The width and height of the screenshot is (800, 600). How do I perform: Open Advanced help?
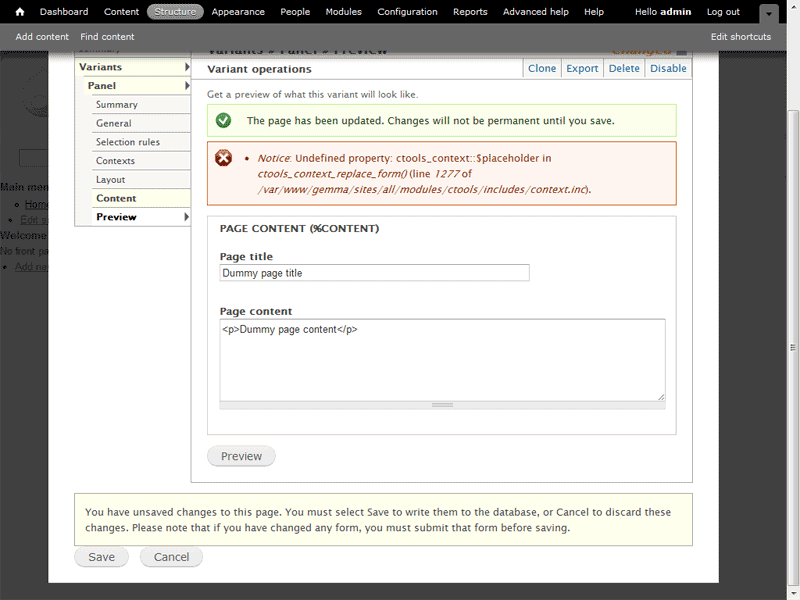click(535, 11)
